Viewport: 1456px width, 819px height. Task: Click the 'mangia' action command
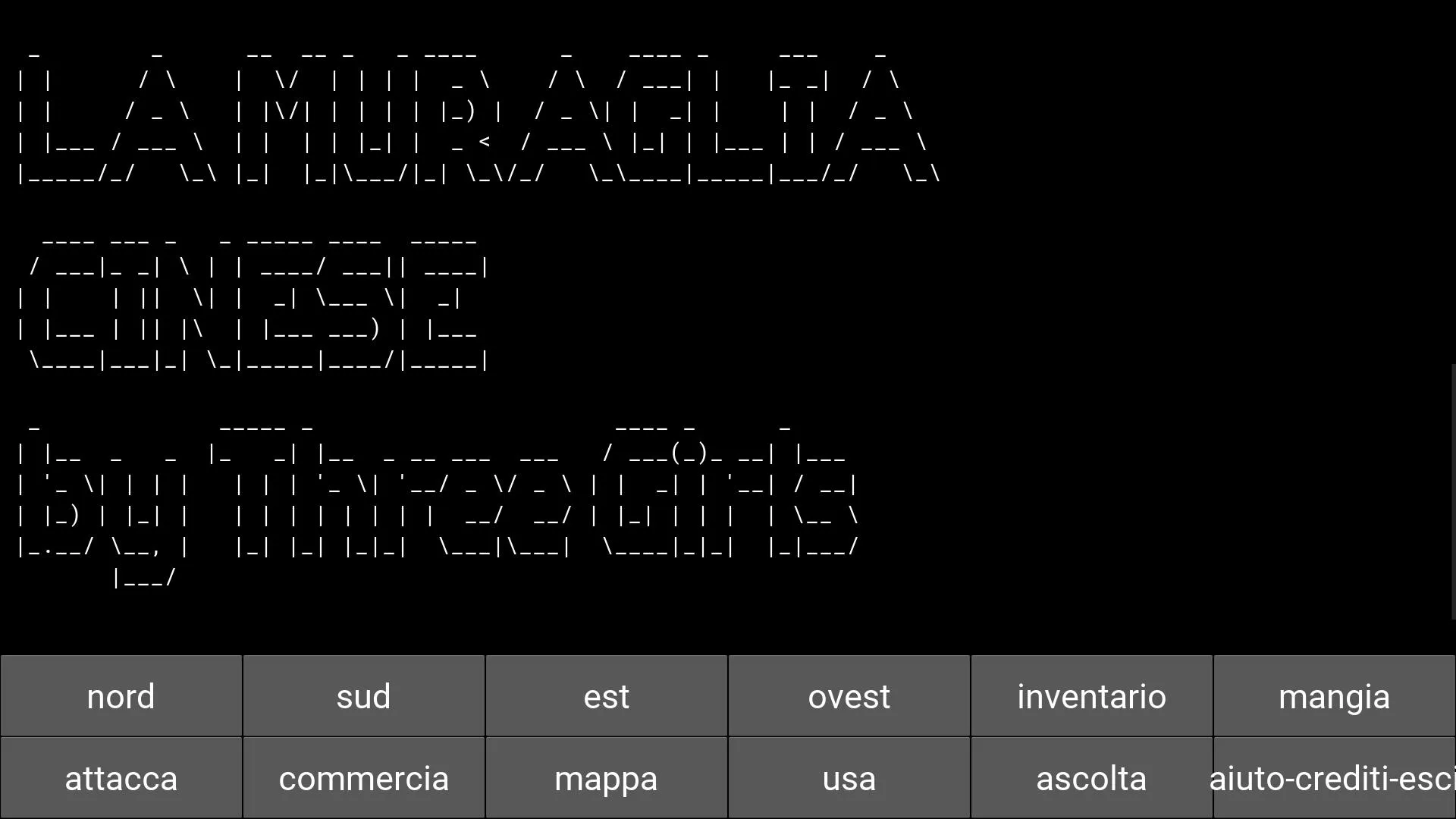click(x=1334, y=696)
